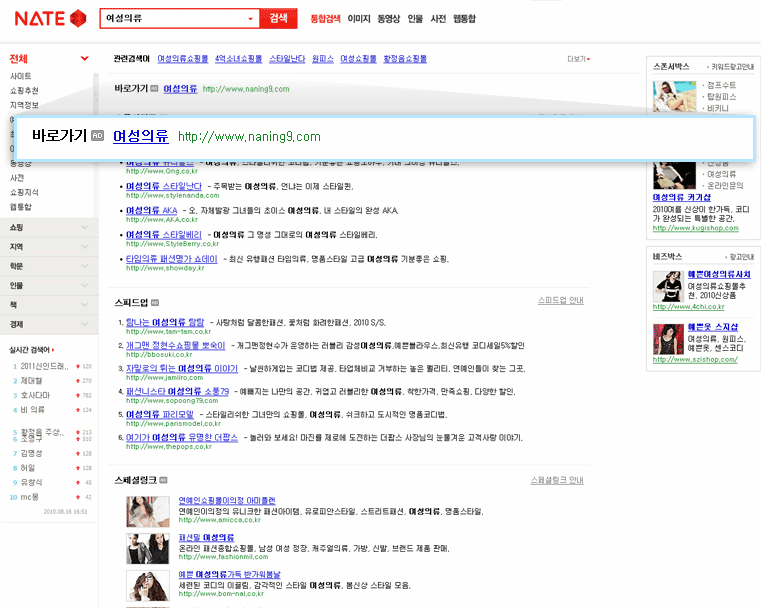Click the 스피드업 안내 link
This screenshot has height=608, width=770.
560,300
